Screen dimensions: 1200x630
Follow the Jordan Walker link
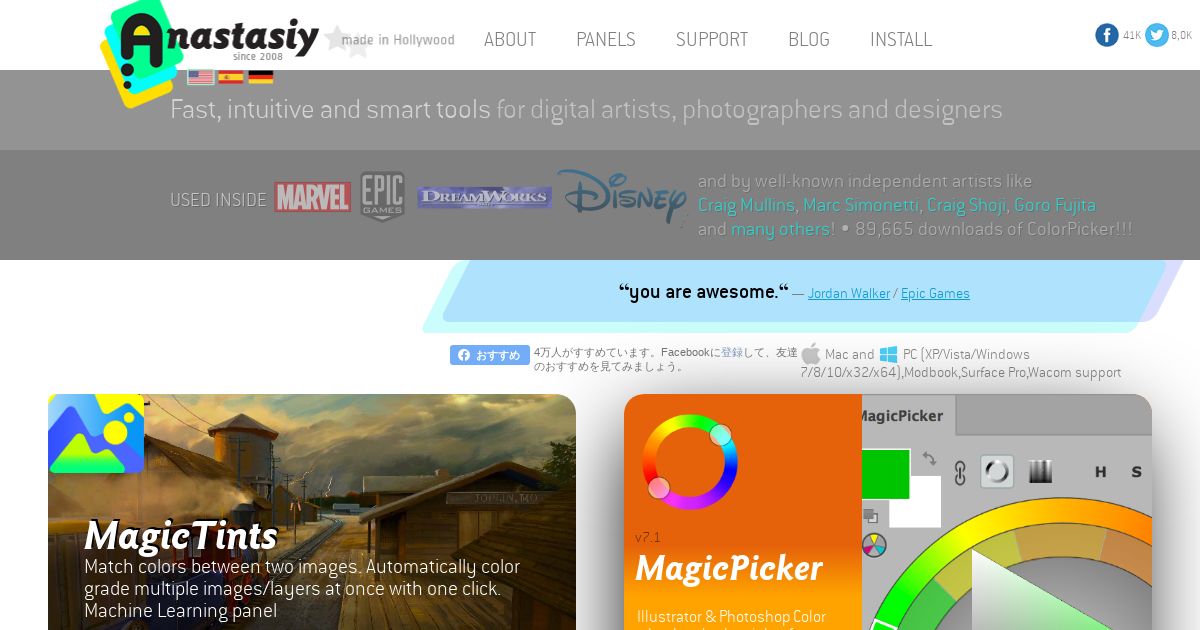(x=849, y=294)
